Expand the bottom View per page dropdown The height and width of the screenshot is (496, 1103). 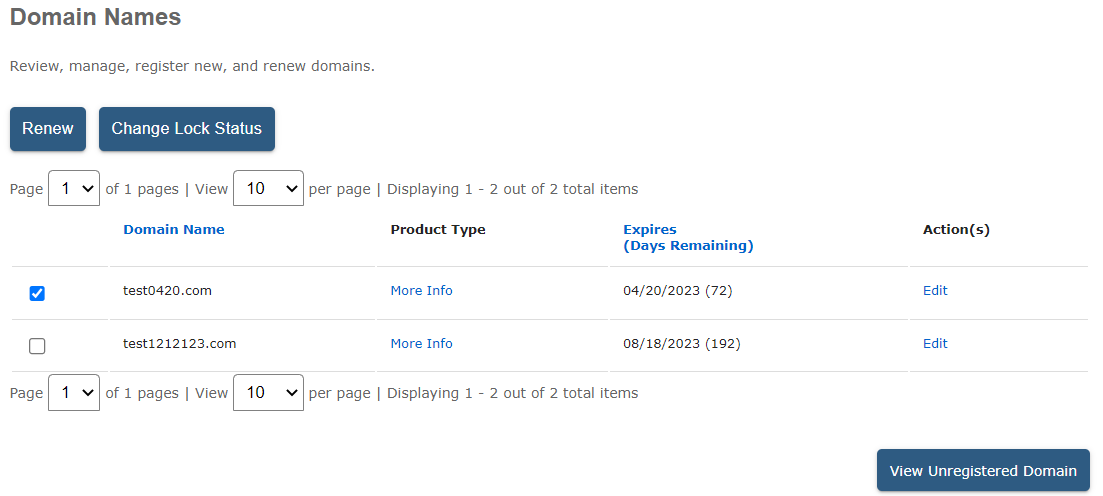pyautogui.click(x=268, y=393)
